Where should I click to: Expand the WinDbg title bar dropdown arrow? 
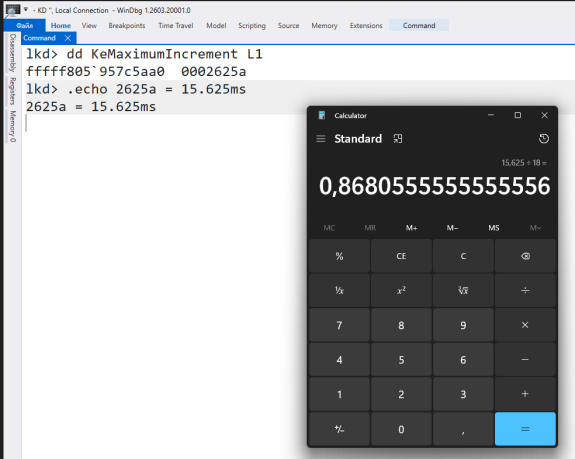[26, 10]
